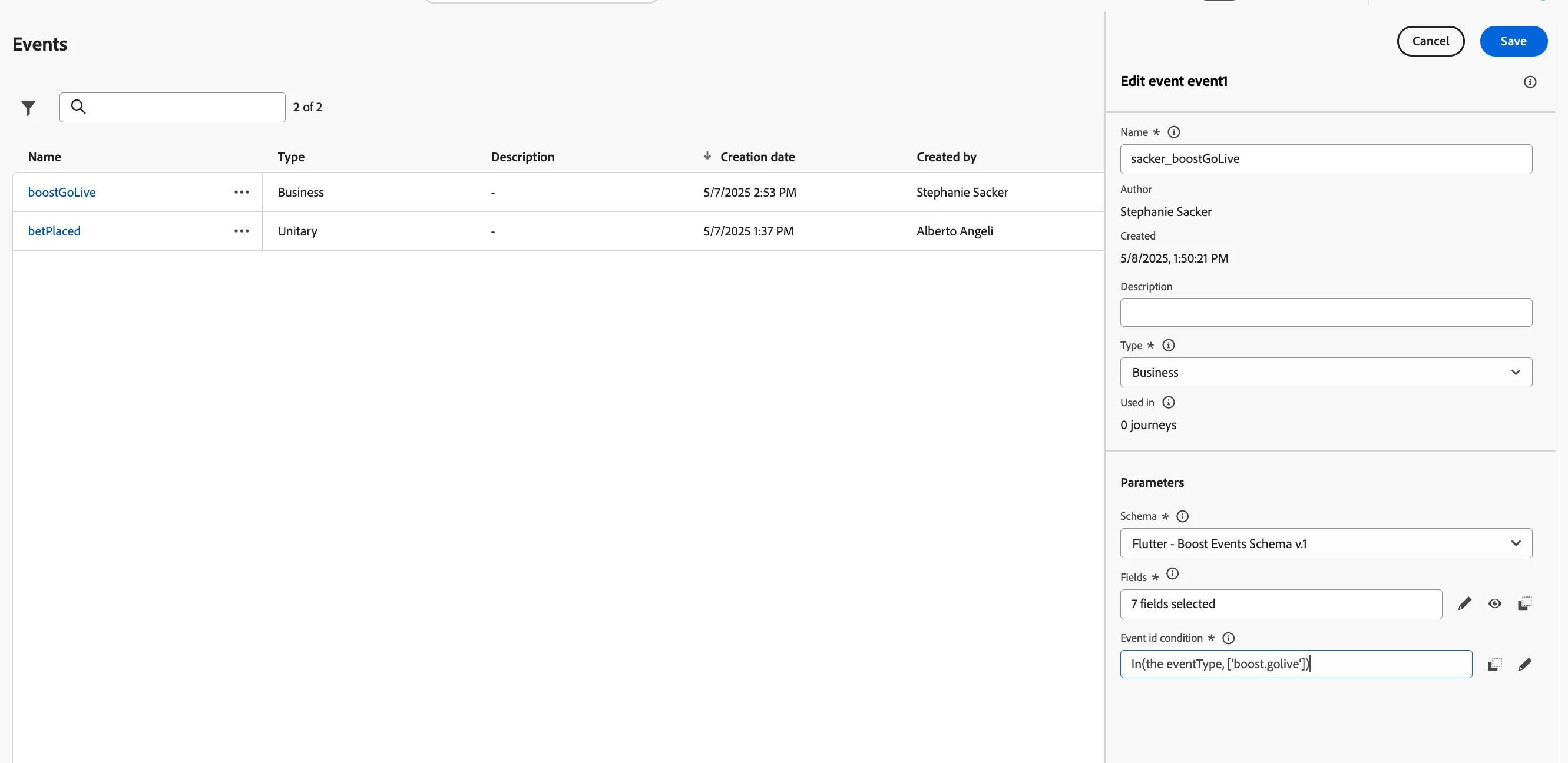Open more actions for betPlaced row

coord(241,231)
